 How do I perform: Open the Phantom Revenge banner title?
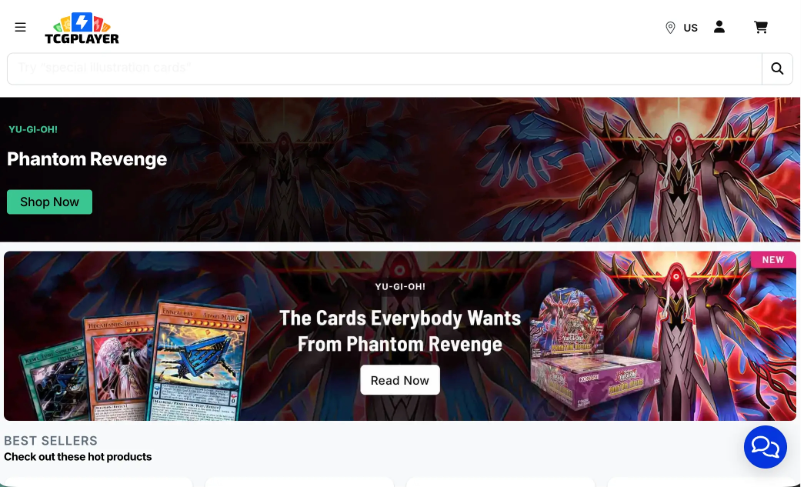coord(87,159)
